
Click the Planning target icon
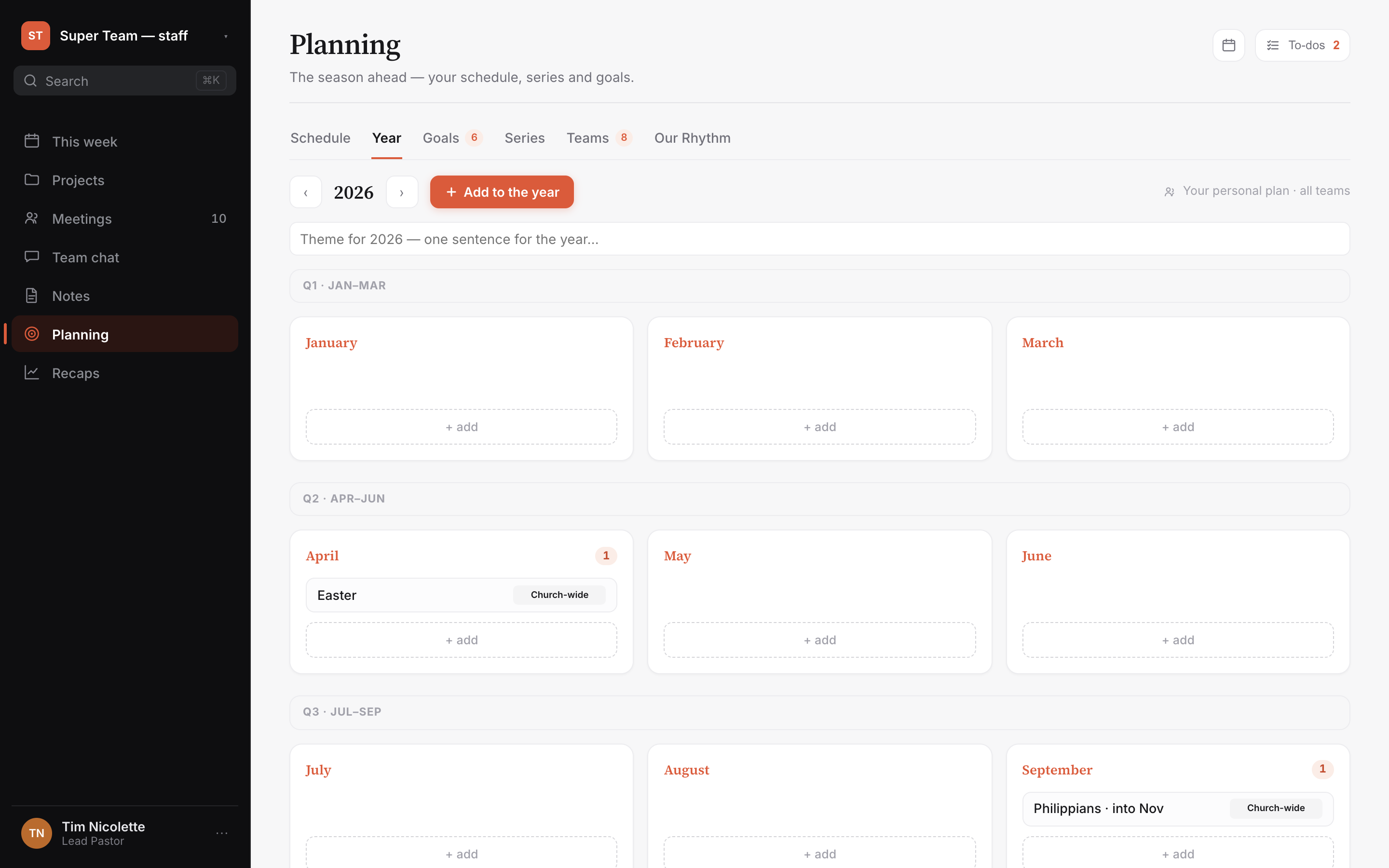31,334
